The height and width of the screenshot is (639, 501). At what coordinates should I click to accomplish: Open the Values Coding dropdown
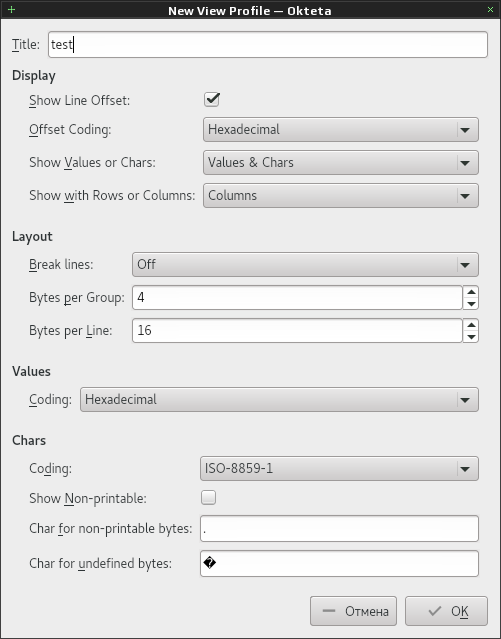[x=279, y=399]
